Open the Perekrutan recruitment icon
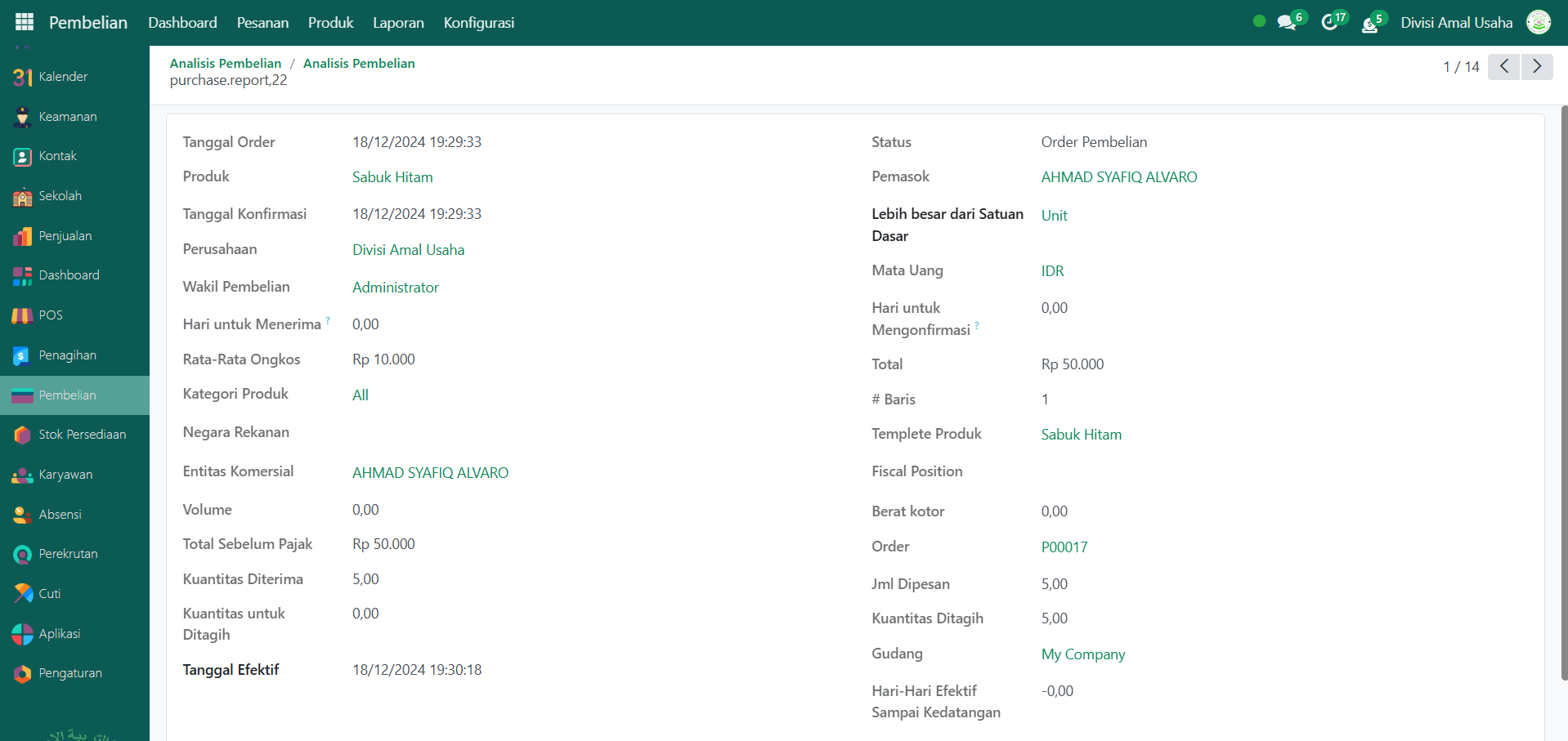 23,554
